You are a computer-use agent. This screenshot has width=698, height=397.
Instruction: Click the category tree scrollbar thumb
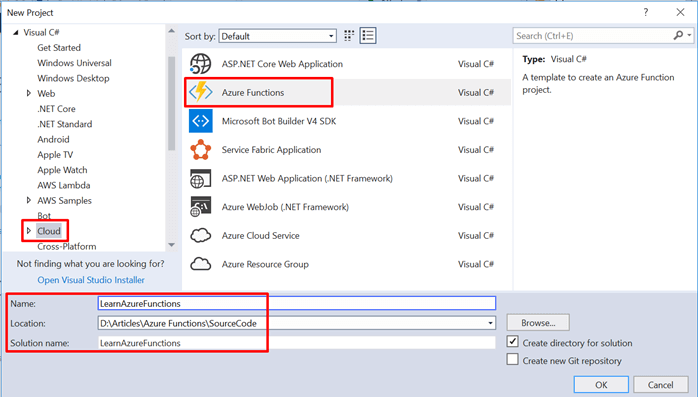171,103
